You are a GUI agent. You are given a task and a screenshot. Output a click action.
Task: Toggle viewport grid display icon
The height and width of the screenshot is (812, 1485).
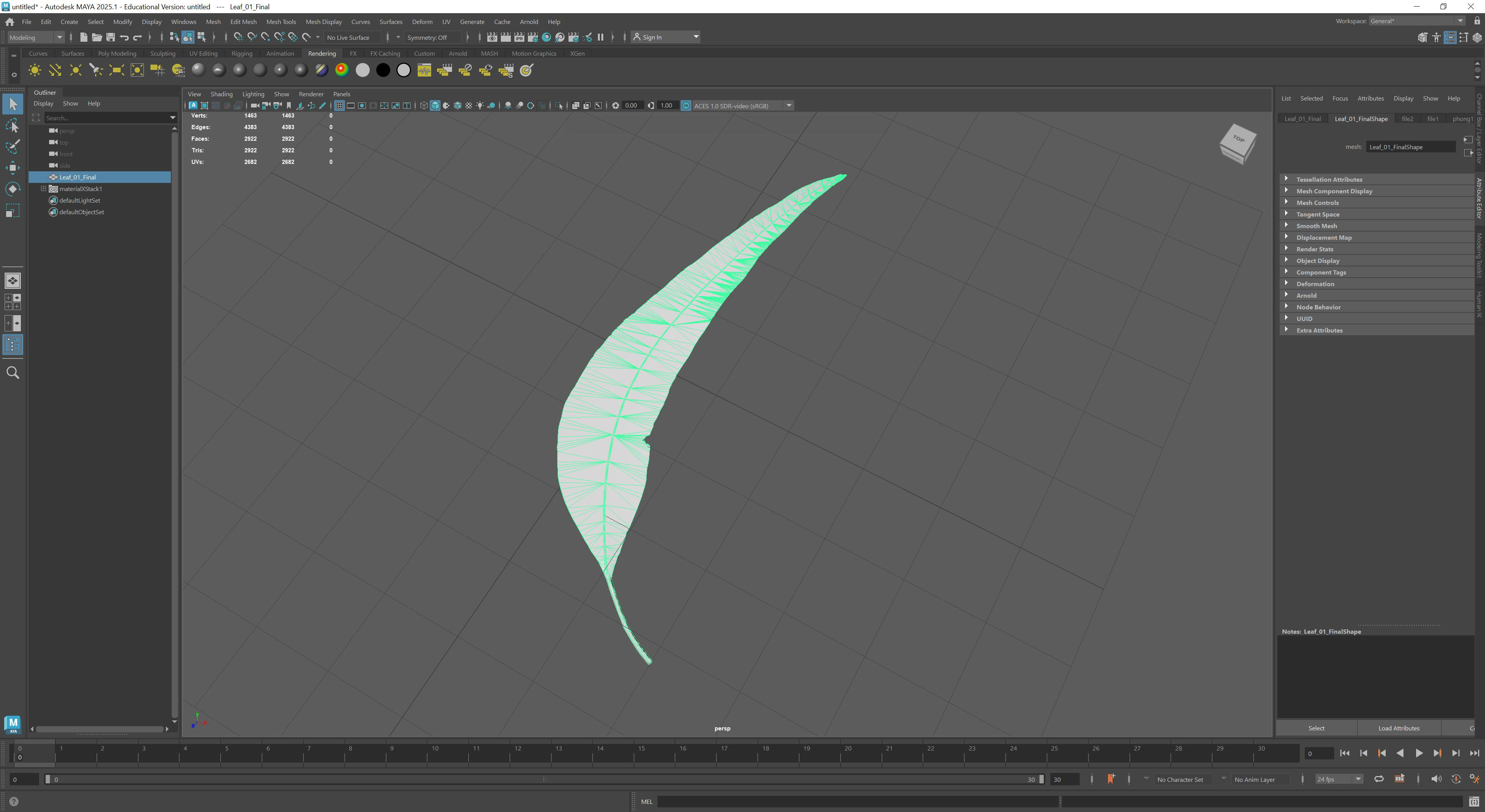pos(339,106)
